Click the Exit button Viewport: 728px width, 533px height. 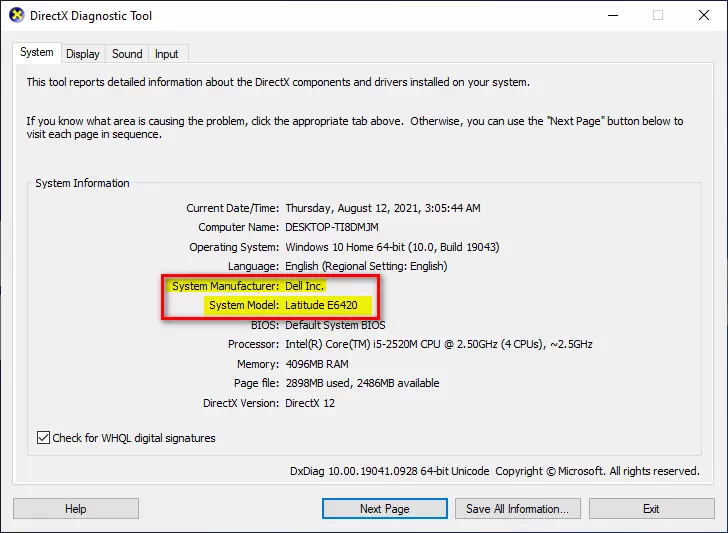651,509
